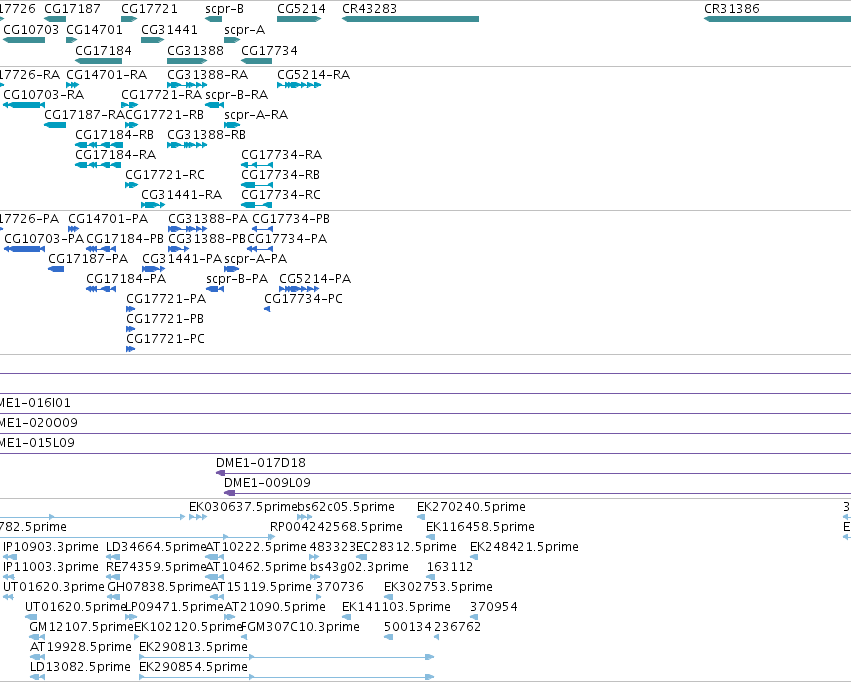
Task: Select protein CG17721-PA
Action: click(x=131, y=309)
